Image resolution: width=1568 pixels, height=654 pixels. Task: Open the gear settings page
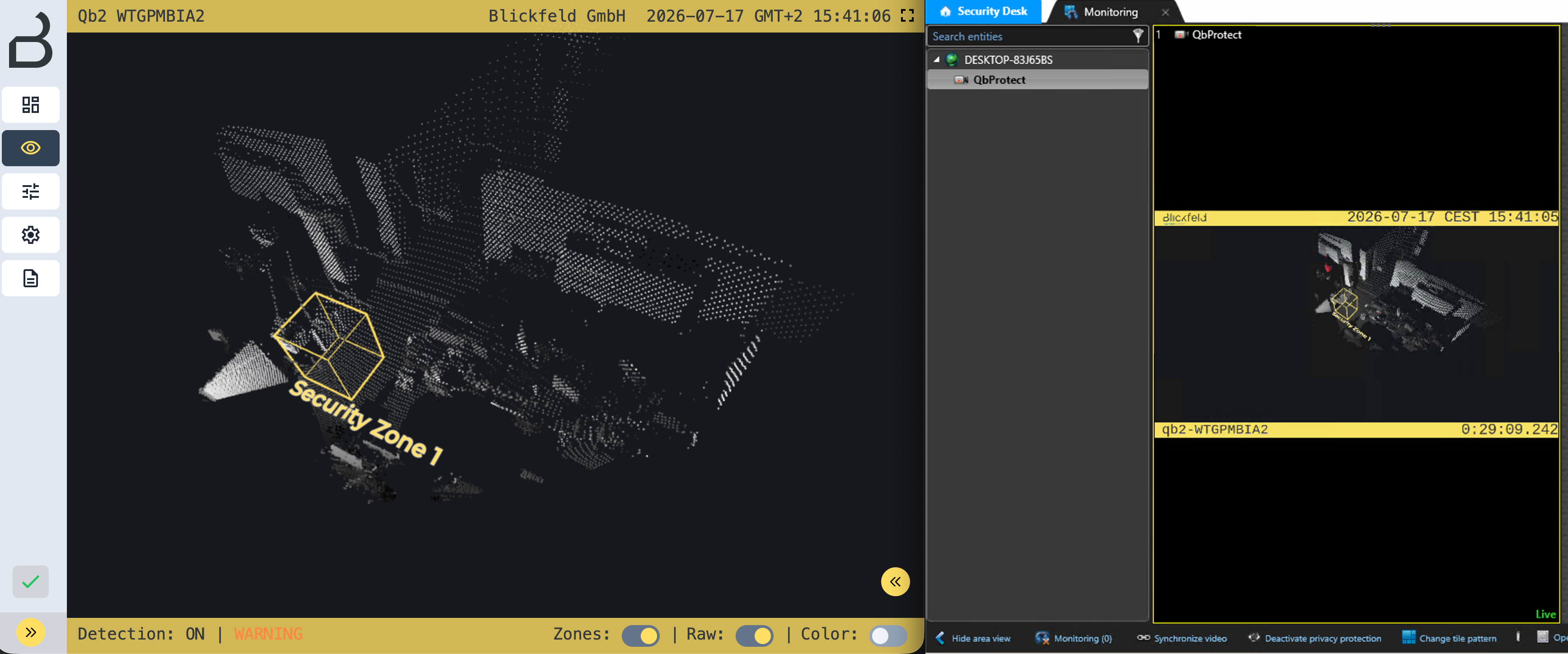[x=30, y=235]
